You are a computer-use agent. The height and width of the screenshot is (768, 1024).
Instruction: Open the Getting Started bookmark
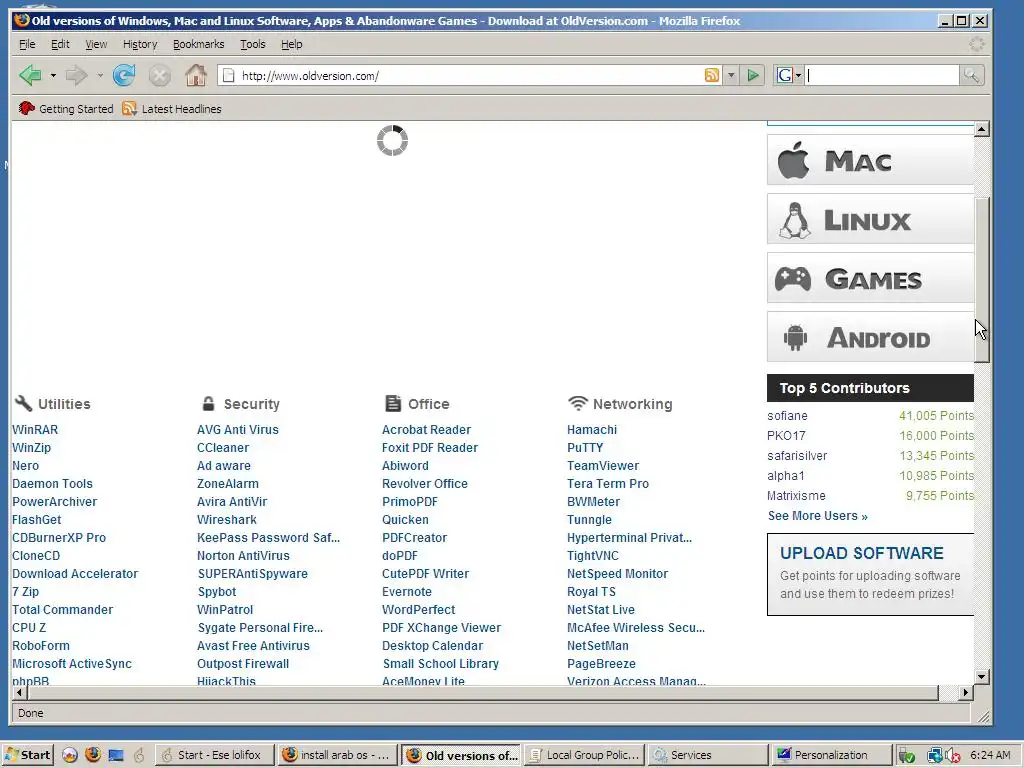click(x=66, y=108)
